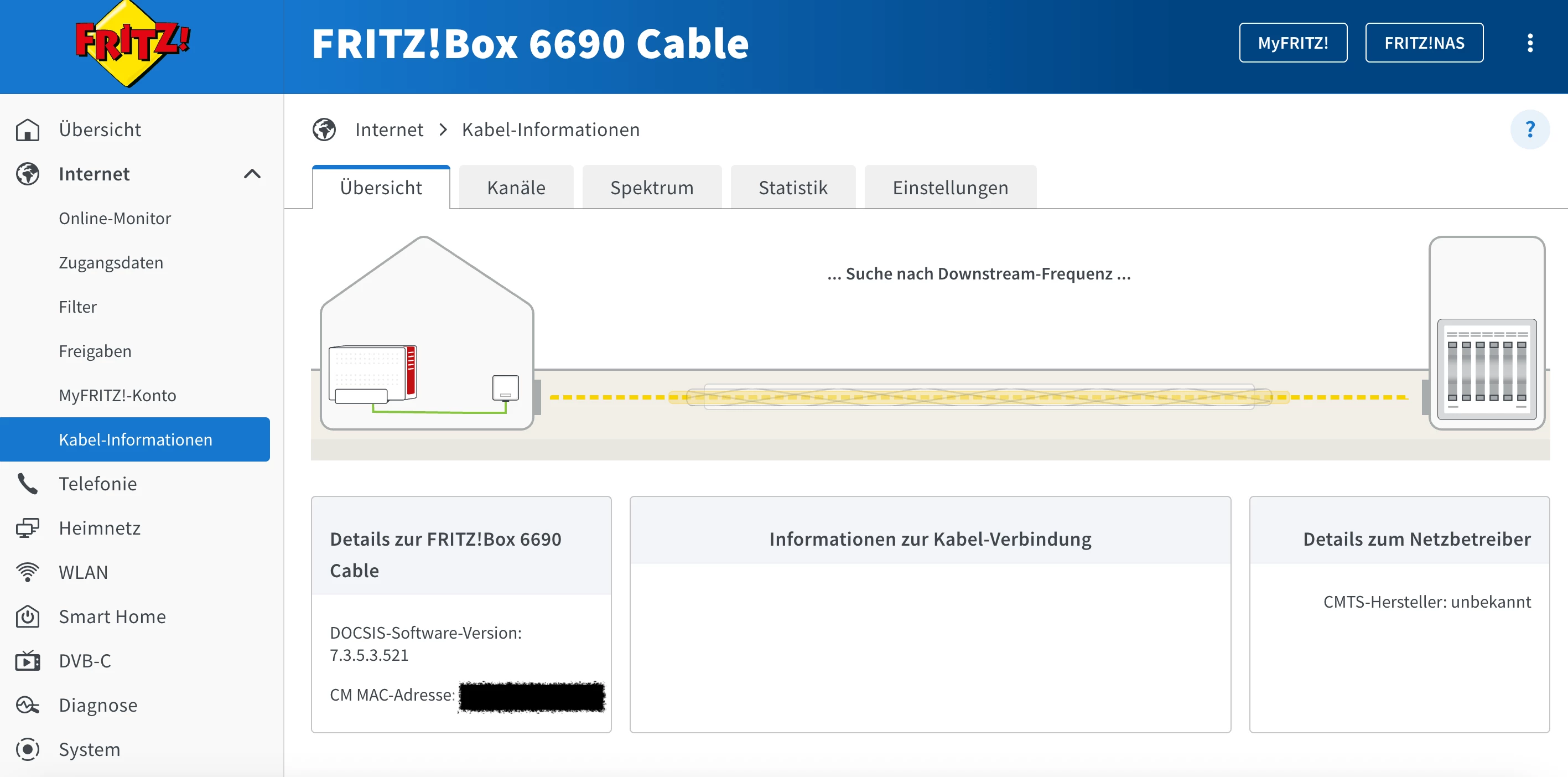
Task: Click Internet link in breadcrumb
Action: (x=389, y=129)
